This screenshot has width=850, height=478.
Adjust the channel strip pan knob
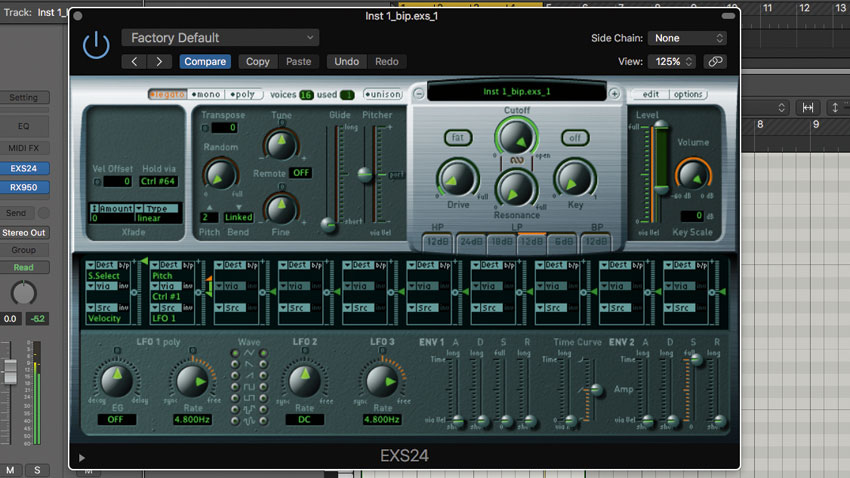[x=24, y=293]
